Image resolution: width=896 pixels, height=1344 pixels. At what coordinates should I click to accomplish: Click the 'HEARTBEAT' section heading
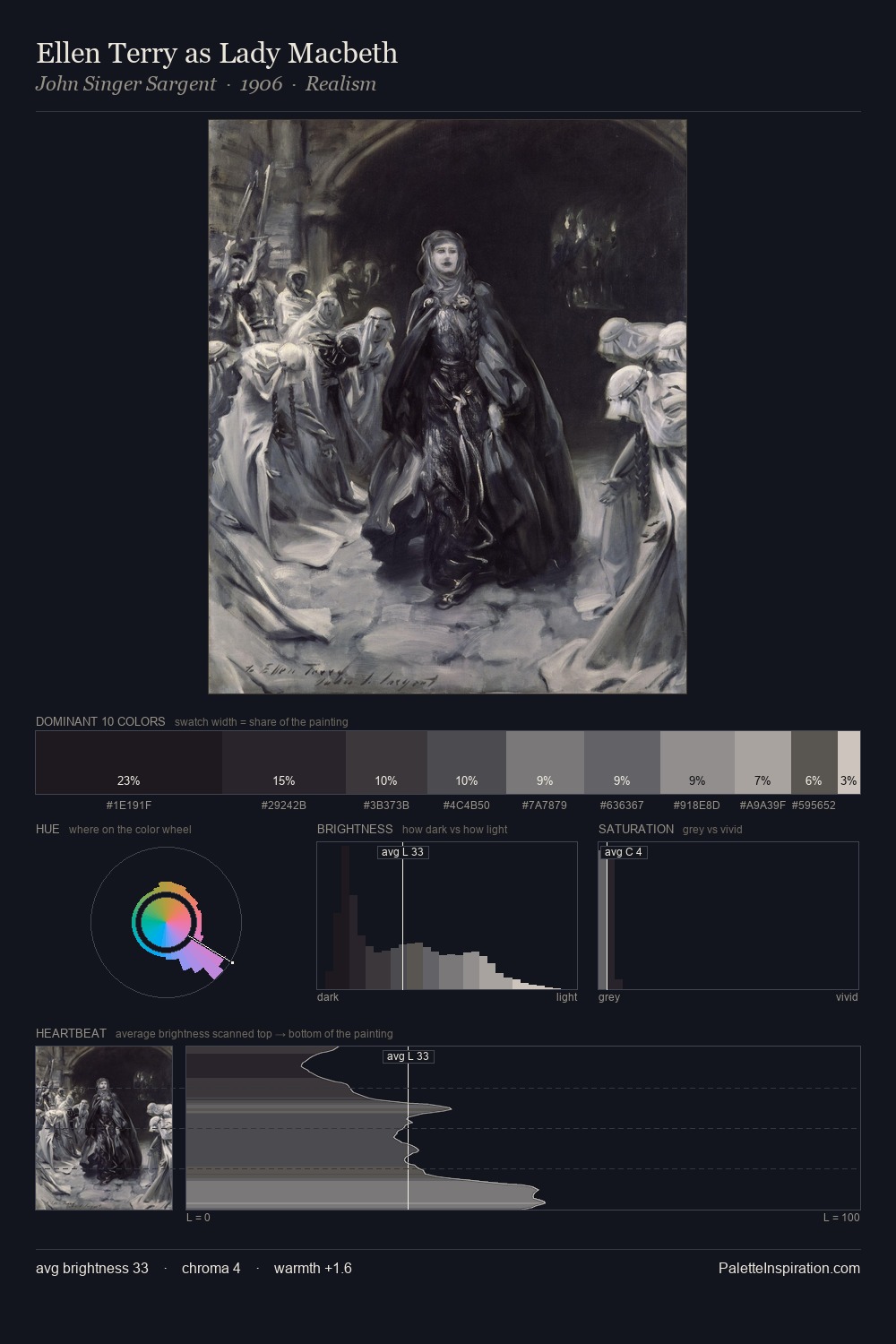click(71, 1033)
